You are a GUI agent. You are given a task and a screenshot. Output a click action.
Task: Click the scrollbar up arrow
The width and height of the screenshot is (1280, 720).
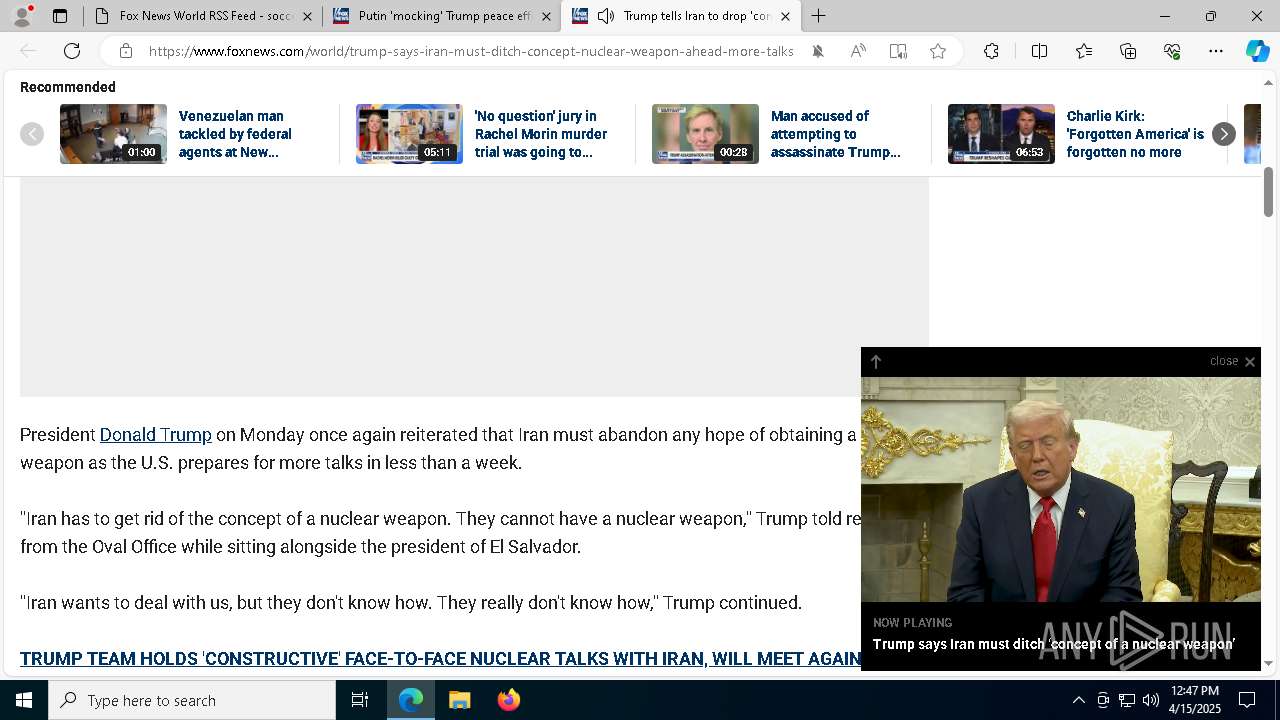click(x=1268, y=83)
